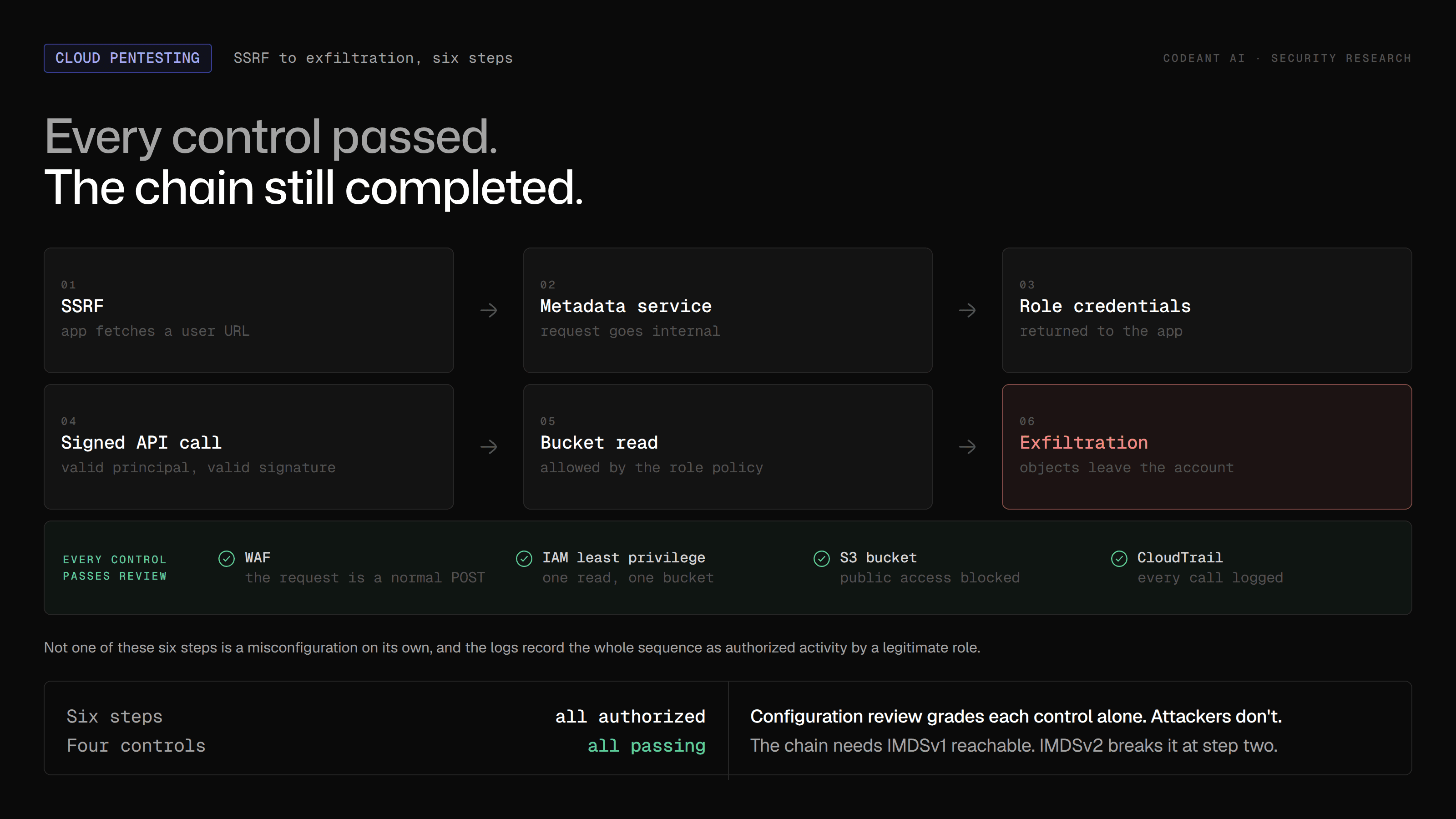Select the 04 Signed API call card
The width and height of the screenshot is (1456, 819).
tap(249, 447)
